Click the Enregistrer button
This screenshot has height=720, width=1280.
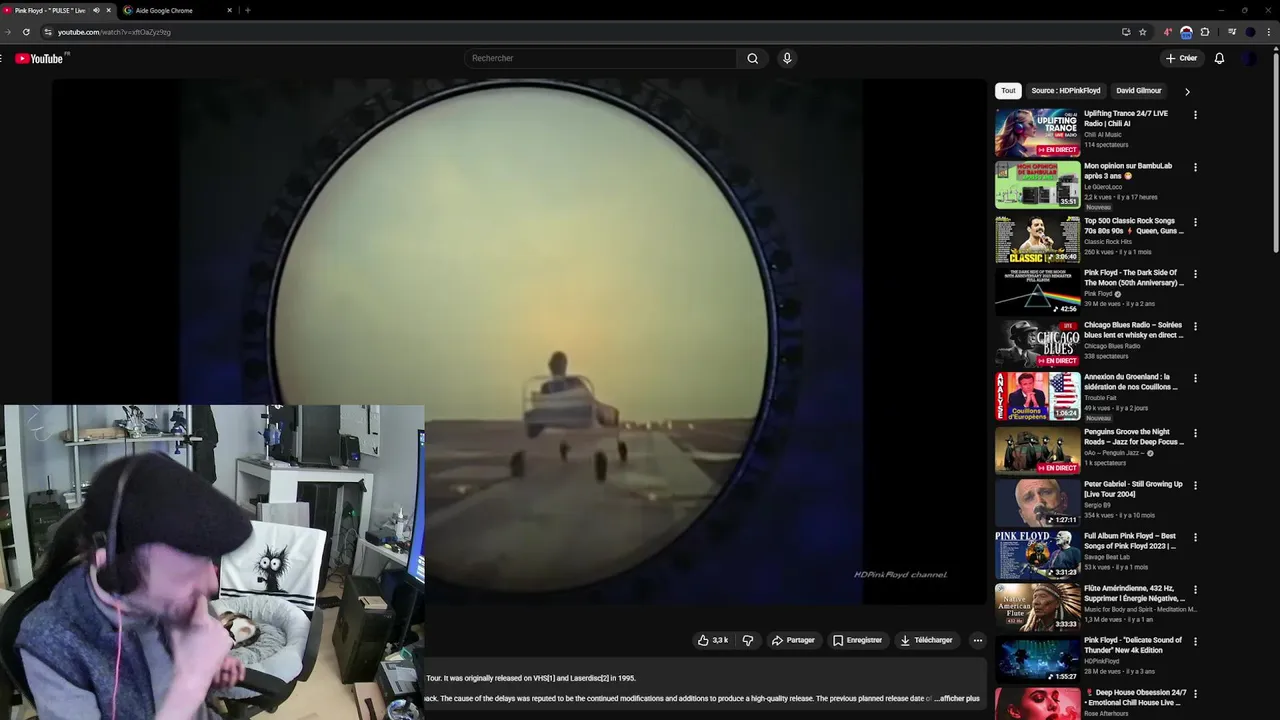click(857, 640)
